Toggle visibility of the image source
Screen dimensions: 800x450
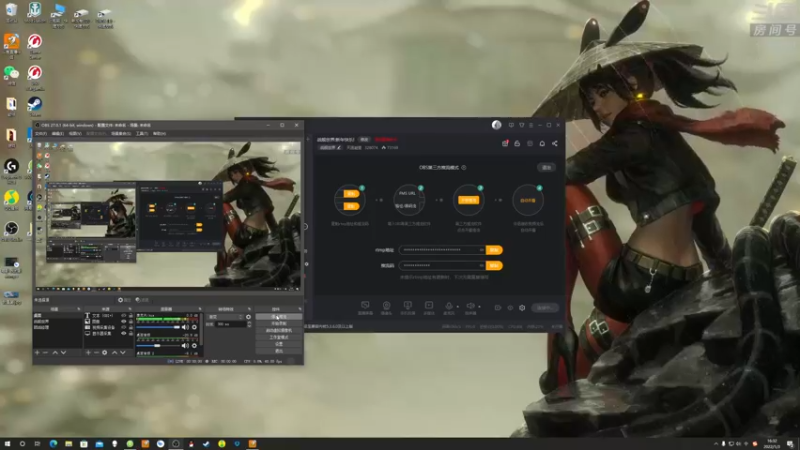123,321
